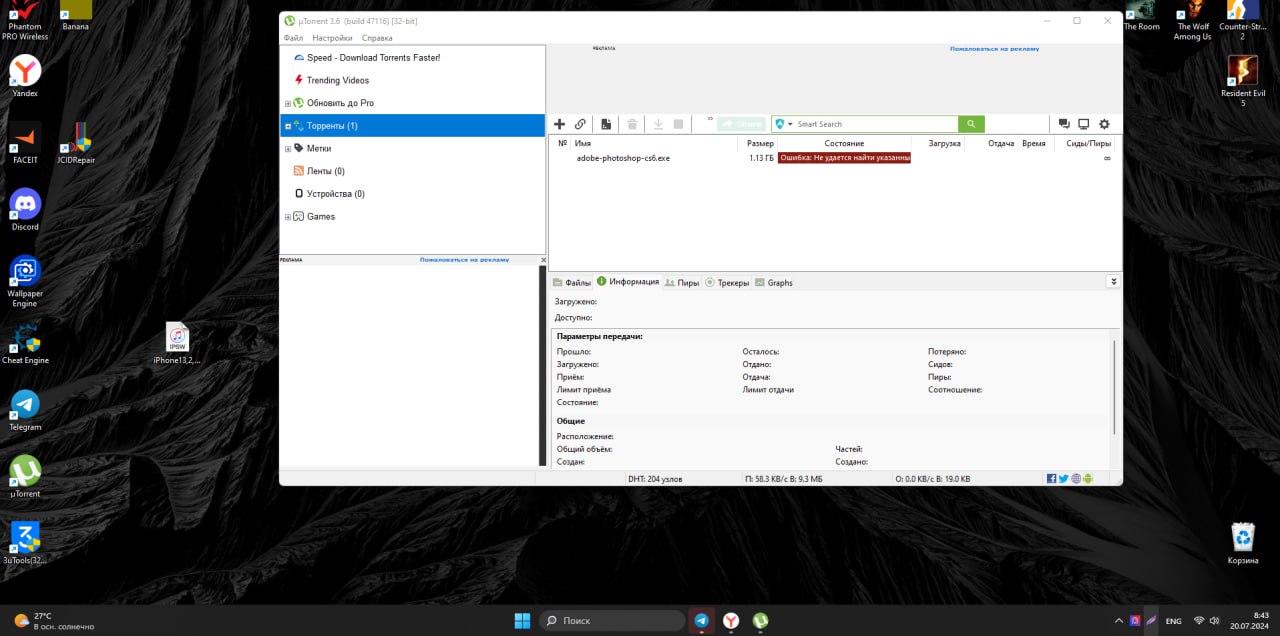Click the Remote monitor icon in toolbar
Image resolution: width=1280 pixels, height=636 pixels.
pos(1083,124)
